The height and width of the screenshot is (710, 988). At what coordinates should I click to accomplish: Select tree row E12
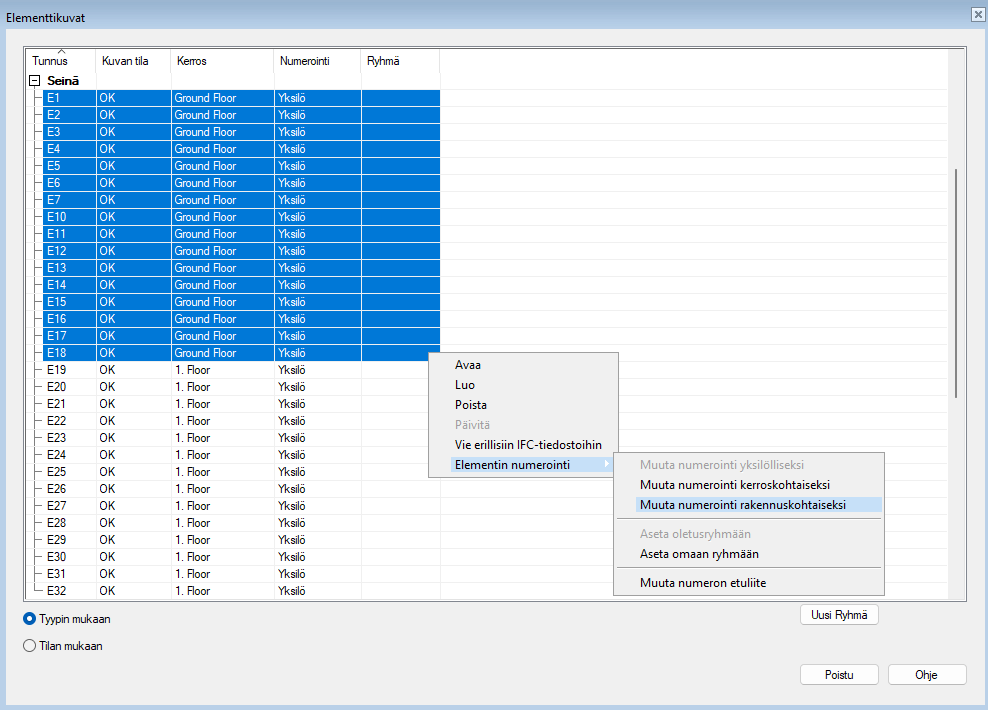click(x=242, y=251)
